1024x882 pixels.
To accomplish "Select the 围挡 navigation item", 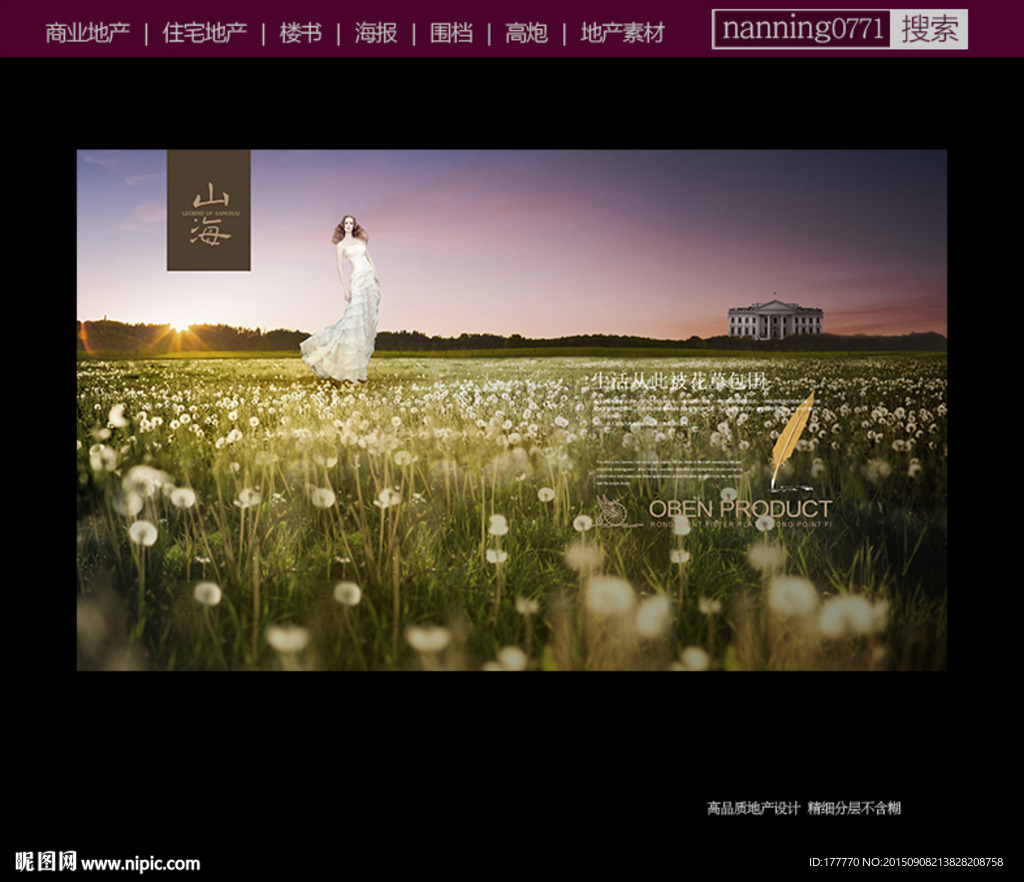I will (451, 33).
